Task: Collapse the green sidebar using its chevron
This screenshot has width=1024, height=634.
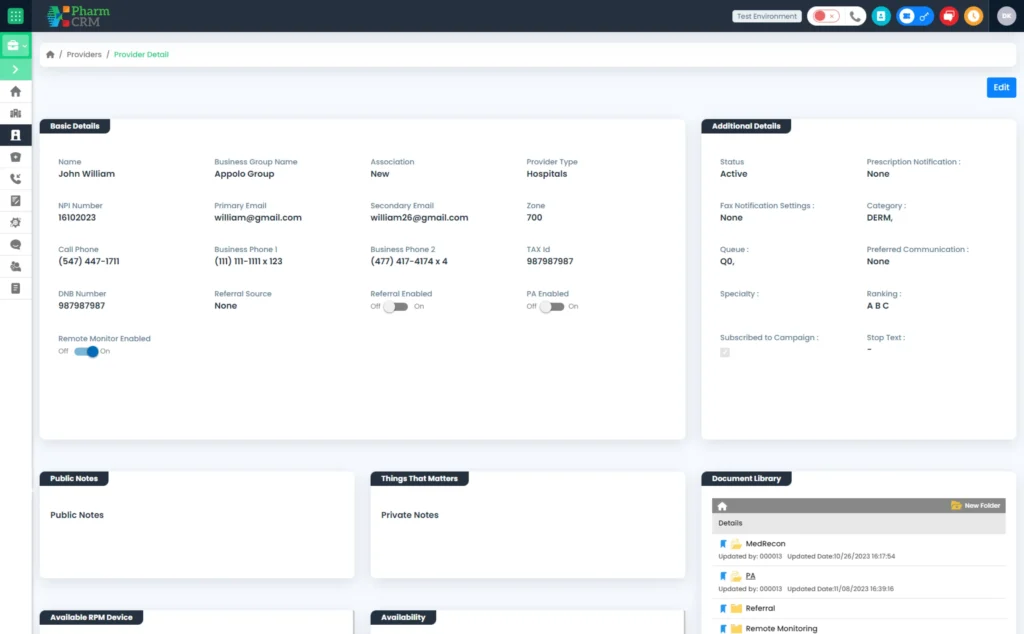Action: coord(15,68)
